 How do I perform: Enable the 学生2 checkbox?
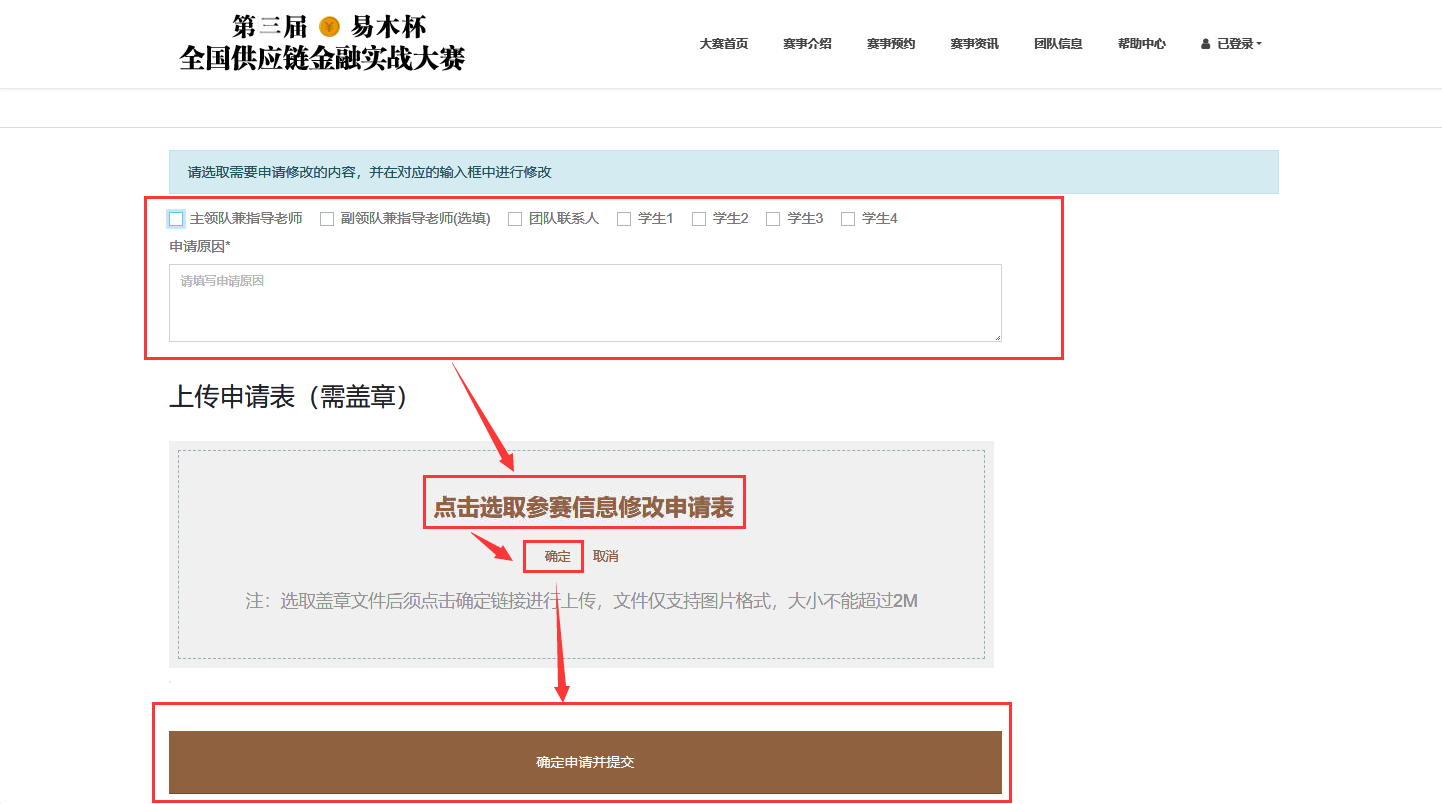click(699, 219)
